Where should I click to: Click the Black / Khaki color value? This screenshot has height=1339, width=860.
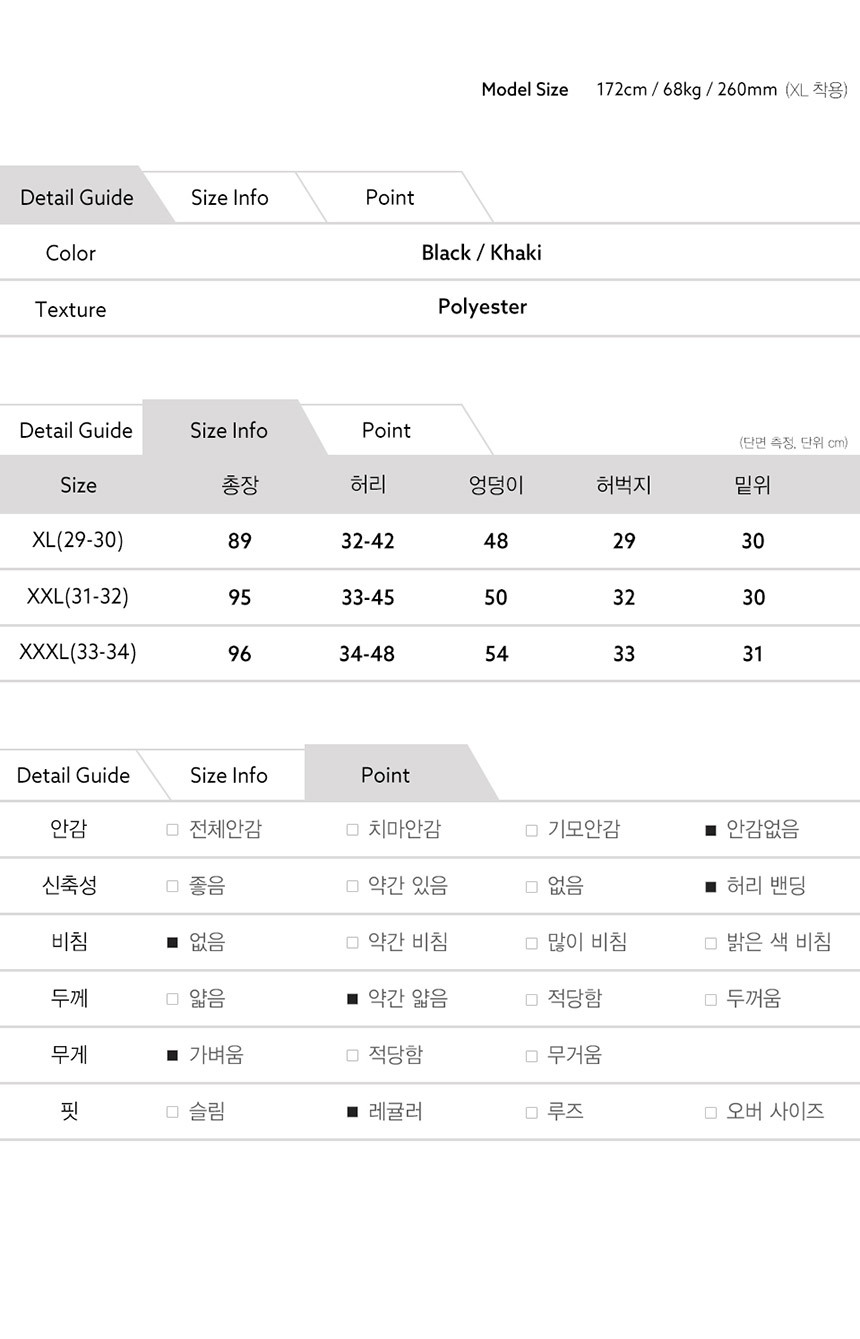(481, 253)
